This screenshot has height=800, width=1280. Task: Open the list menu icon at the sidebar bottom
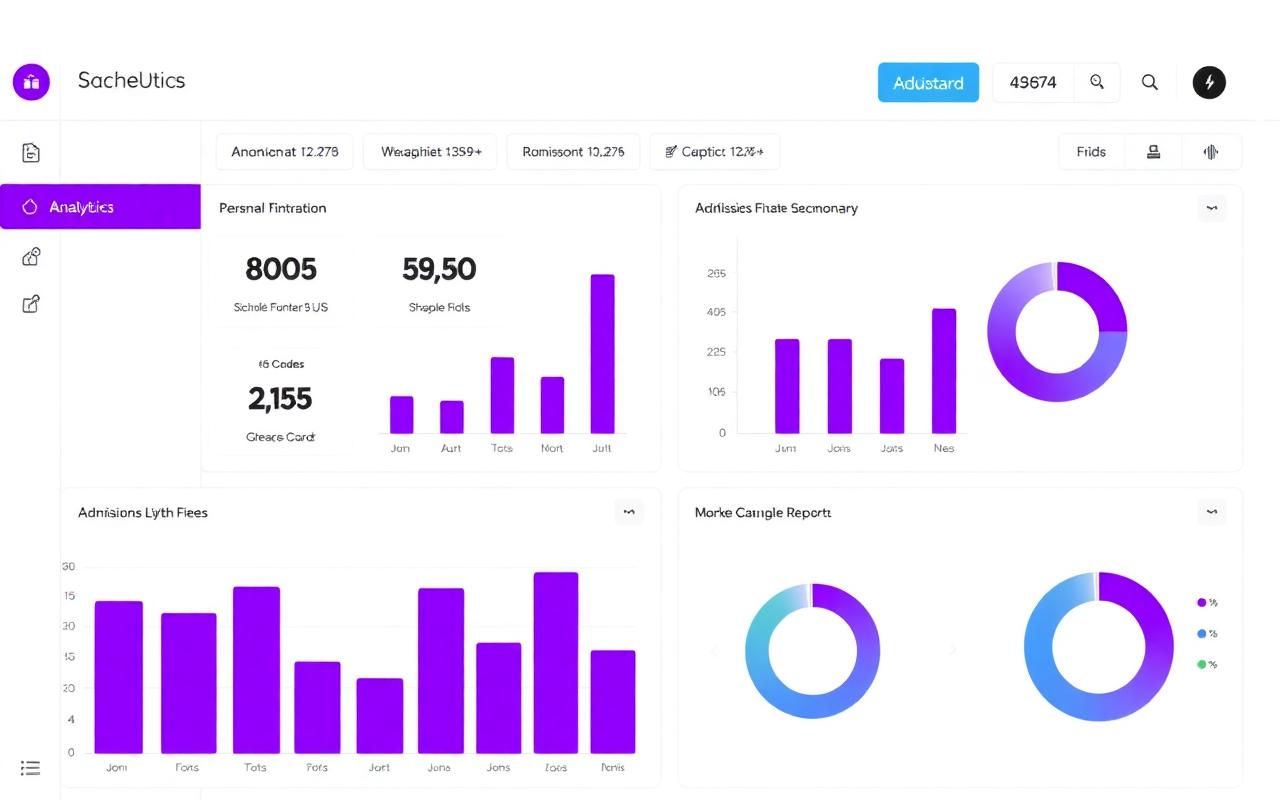click(x=31, y=768)
